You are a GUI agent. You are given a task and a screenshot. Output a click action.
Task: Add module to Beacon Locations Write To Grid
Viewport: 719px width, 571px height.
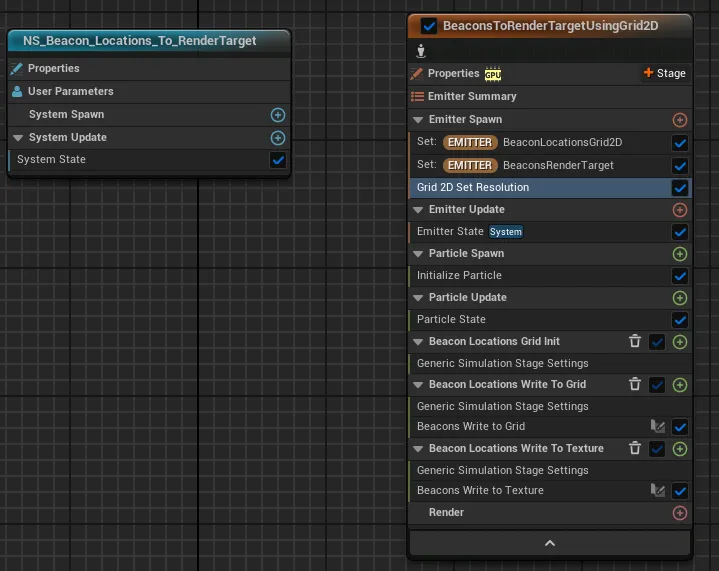pos(680,385)
